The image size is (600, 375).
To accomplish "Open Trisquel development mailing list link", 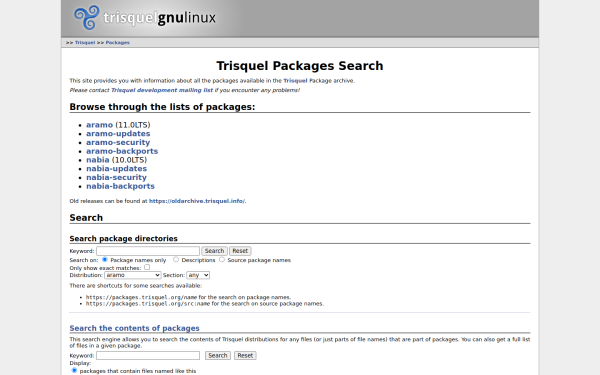I will click(162, 90).
